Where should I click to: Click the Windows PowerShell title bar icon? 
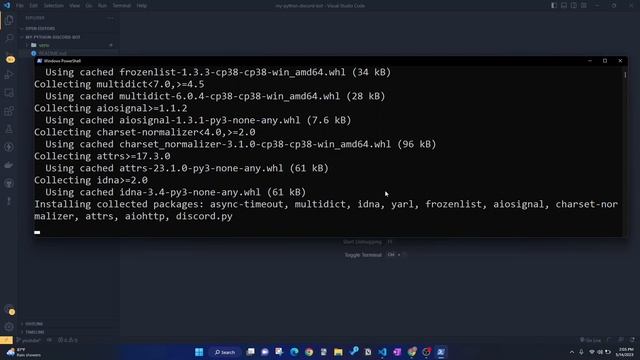click(x=40, y=61)
